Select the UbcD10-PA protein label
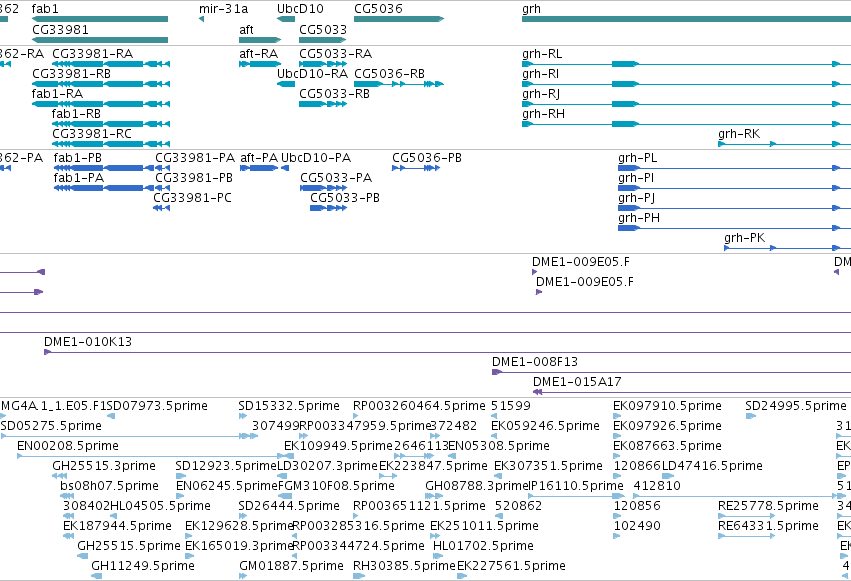851x581 pixels. [x=316, y=158]
